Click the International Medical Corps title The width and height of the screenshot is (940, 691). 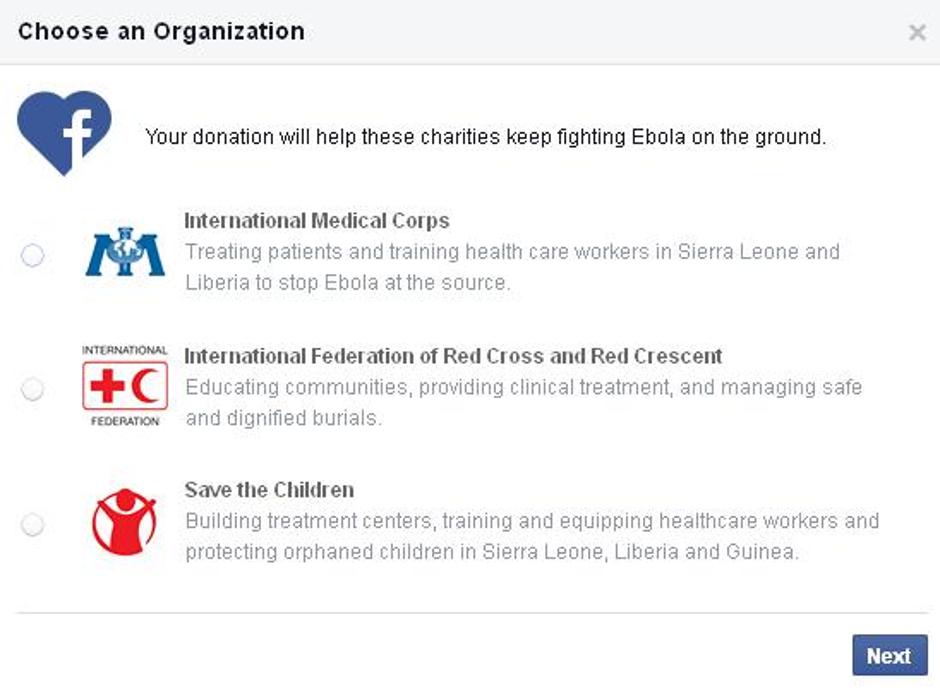click(x=317, y=221)
